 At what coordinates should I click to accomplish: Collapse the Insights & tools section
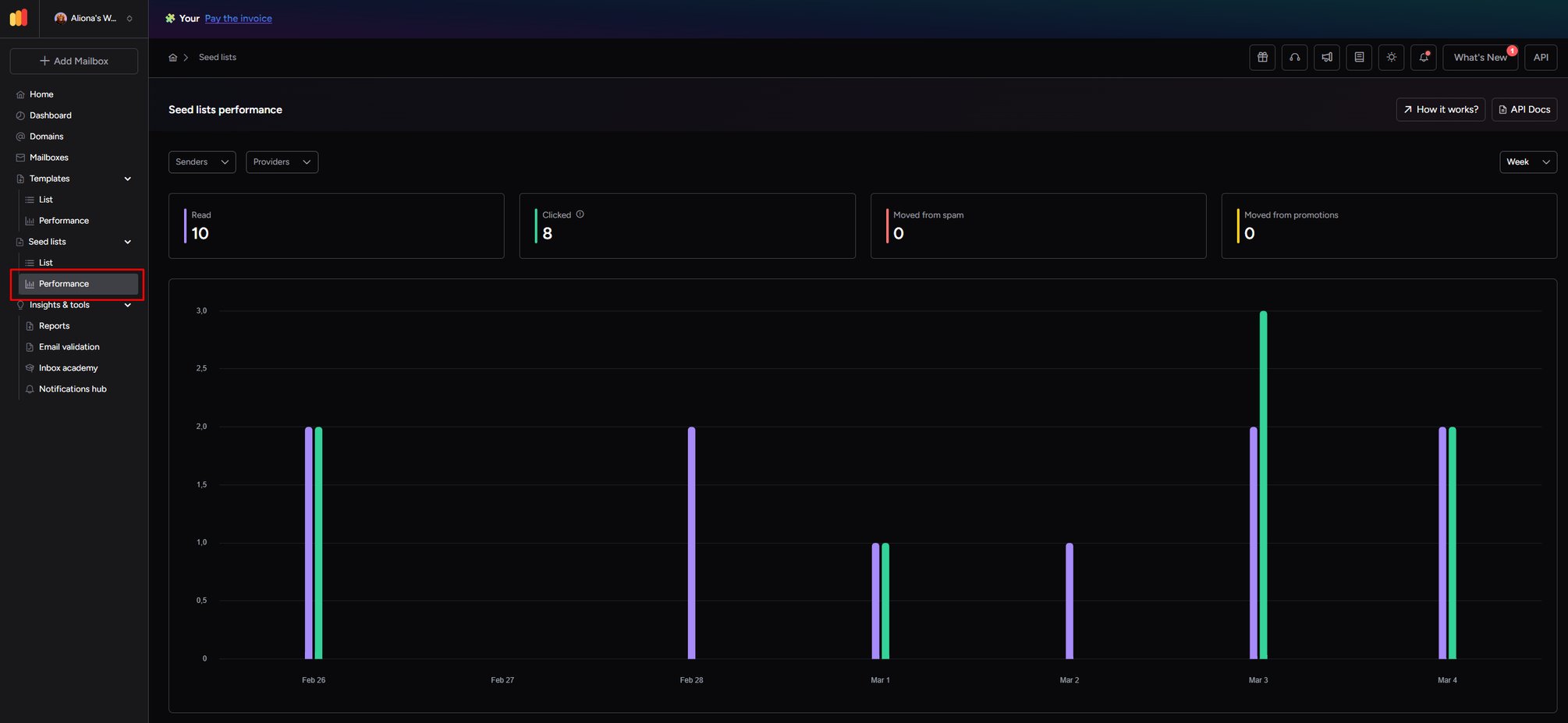click(128, 305)
